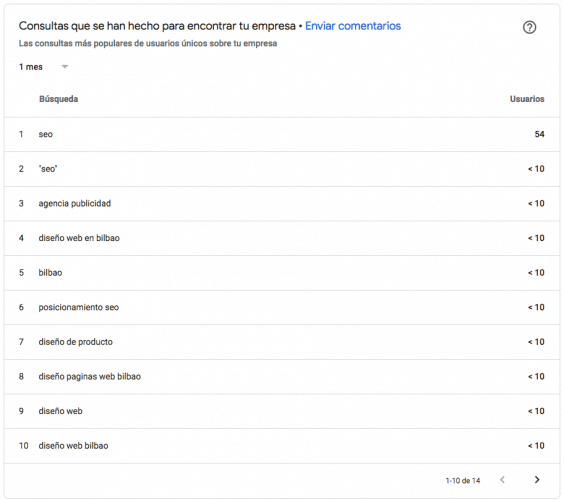Click the '1-10 de 14' pagination text

pos(463,481)
